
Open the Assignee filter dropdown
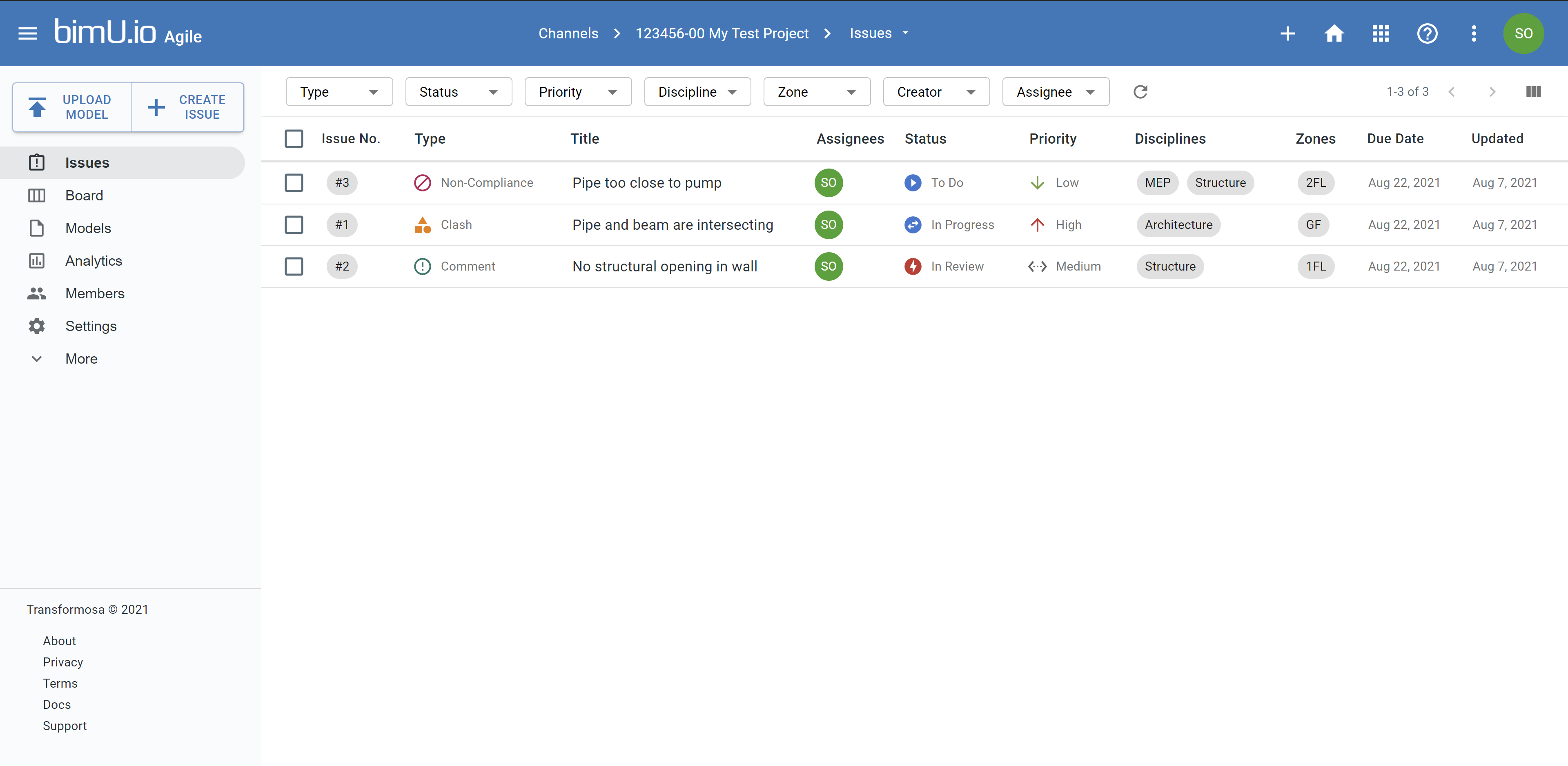(1056, 92)
